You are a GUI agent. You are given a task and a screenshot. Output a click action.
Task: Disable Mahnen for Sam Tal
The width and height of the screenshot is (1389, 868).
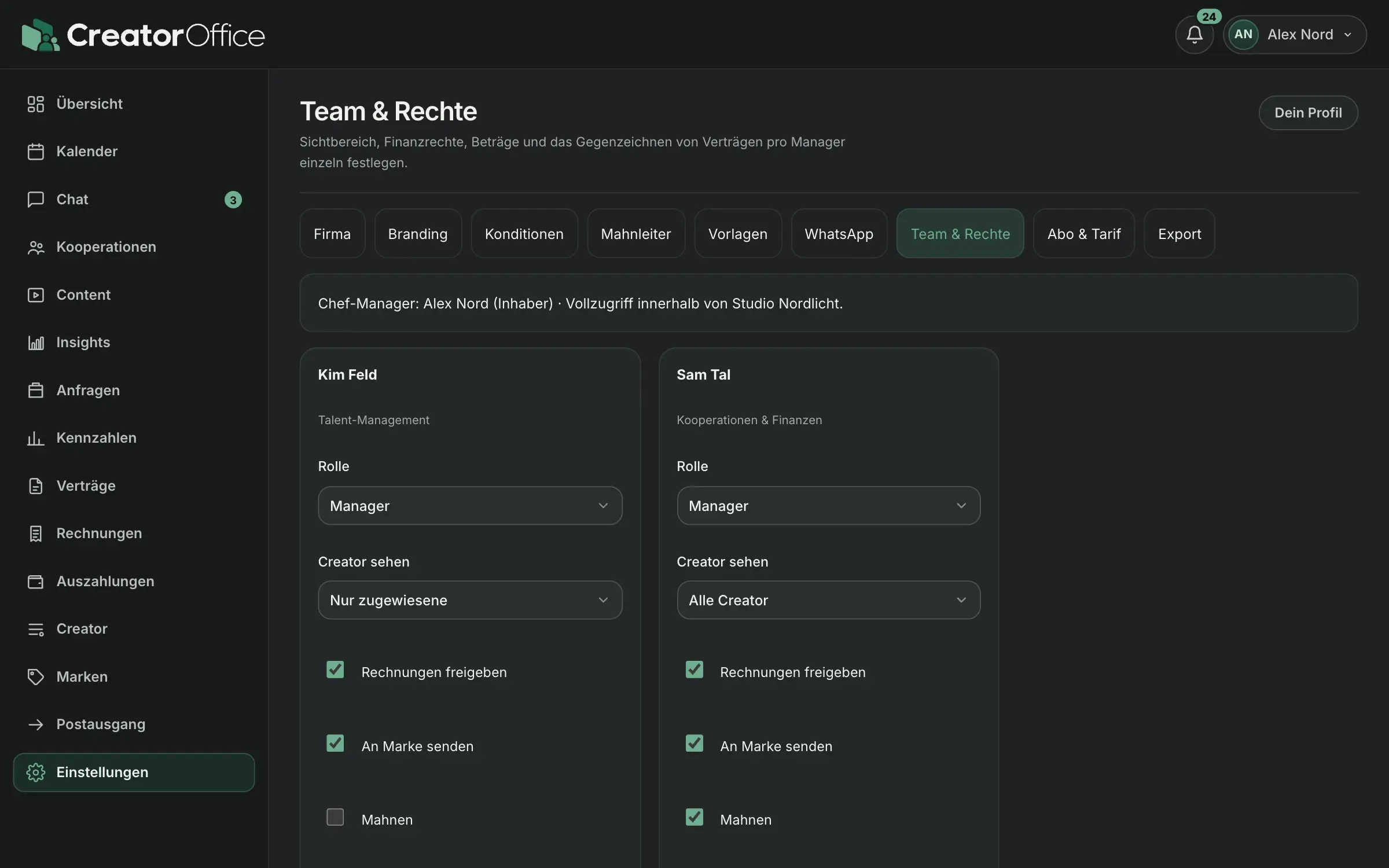point(694,817)
